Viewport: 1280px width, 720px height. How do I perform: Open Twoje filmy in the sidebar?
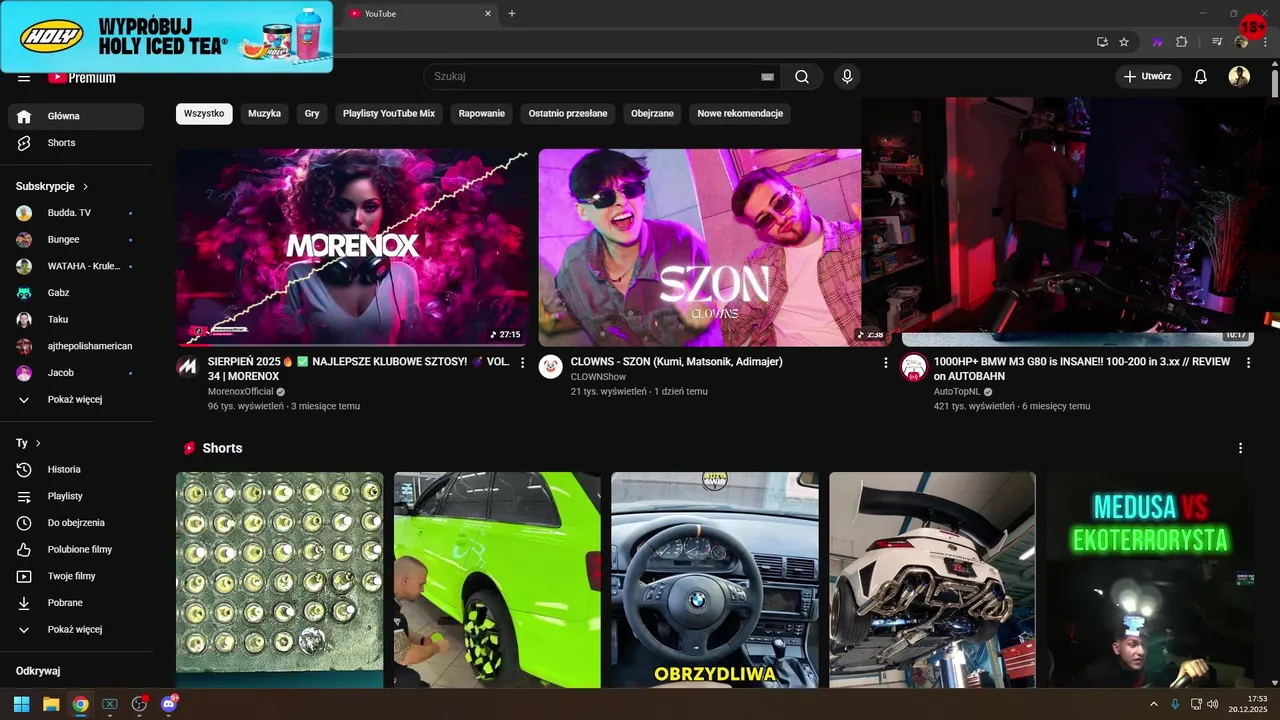(76, 576)
